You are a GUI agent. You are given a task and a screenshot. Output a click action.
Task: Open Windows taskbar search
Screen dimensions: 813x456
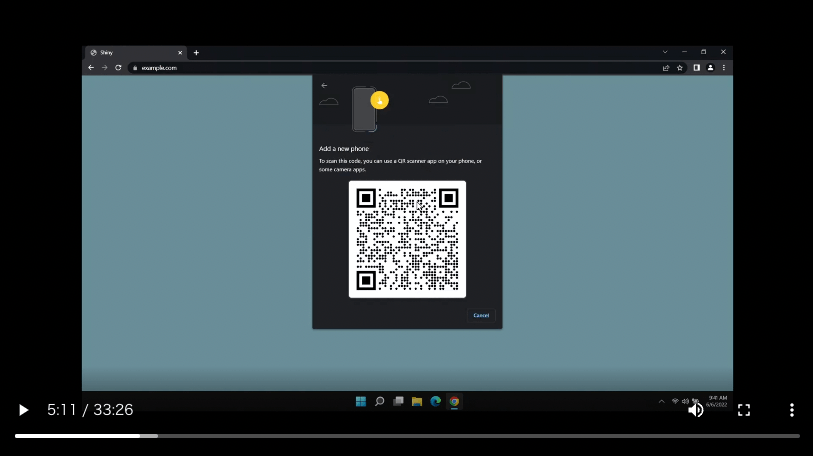point(380,401)
